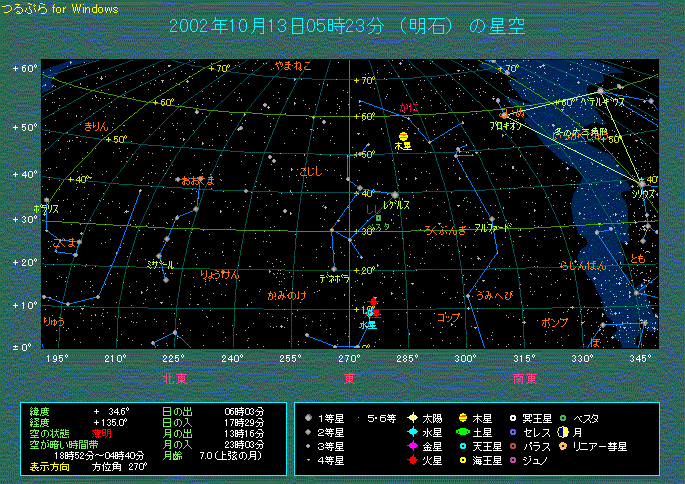Click the Alphard (アルファード) star label
Screen dimensions: 685x484
(492, 229)
